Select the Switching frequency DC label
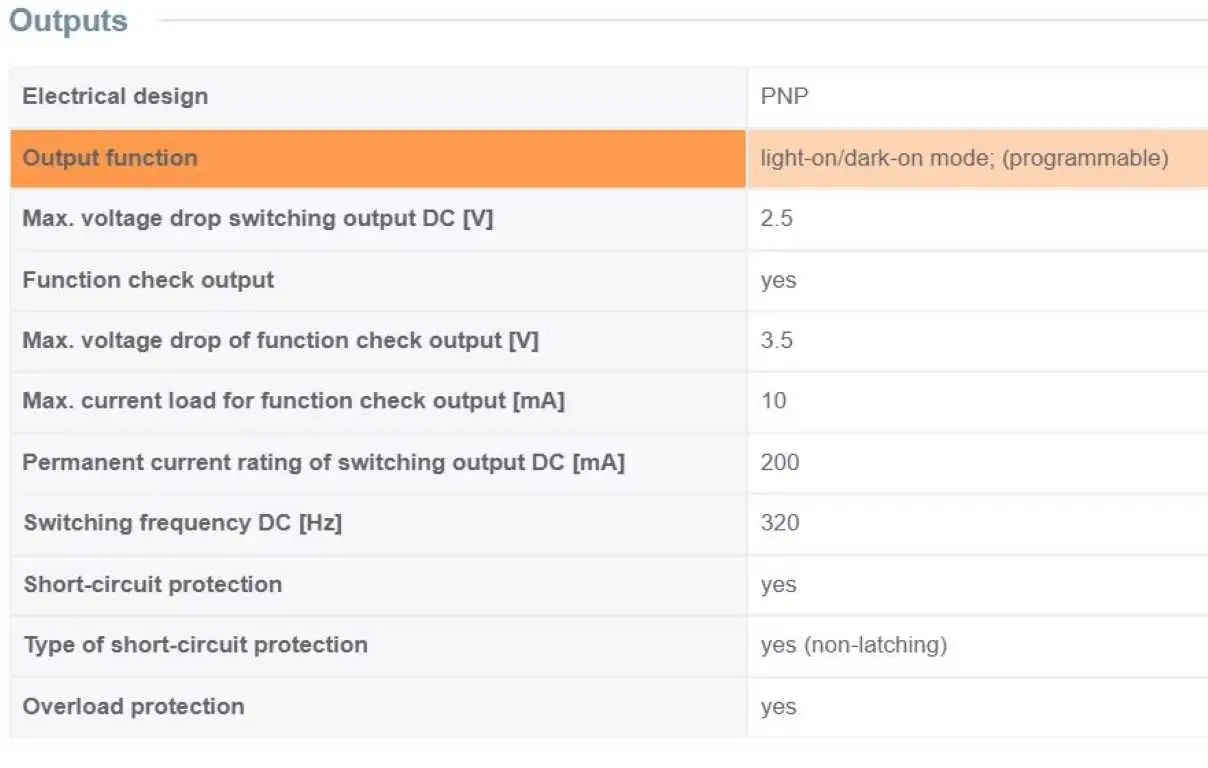Screen dimensions: 1208x768 (x=182, y=523)
